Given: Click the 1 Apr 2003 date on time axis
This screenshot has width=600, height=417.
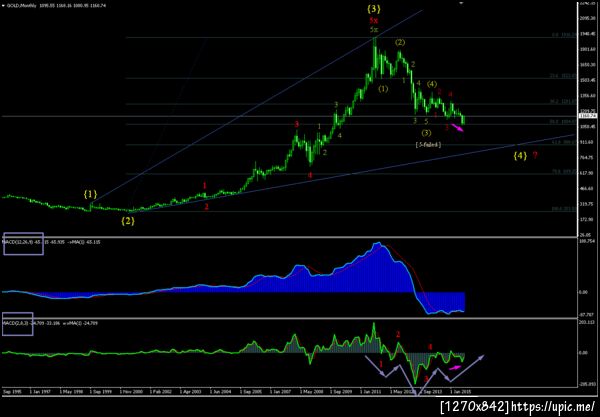Looking at the screenshot, I should click(x=191, y=392).
